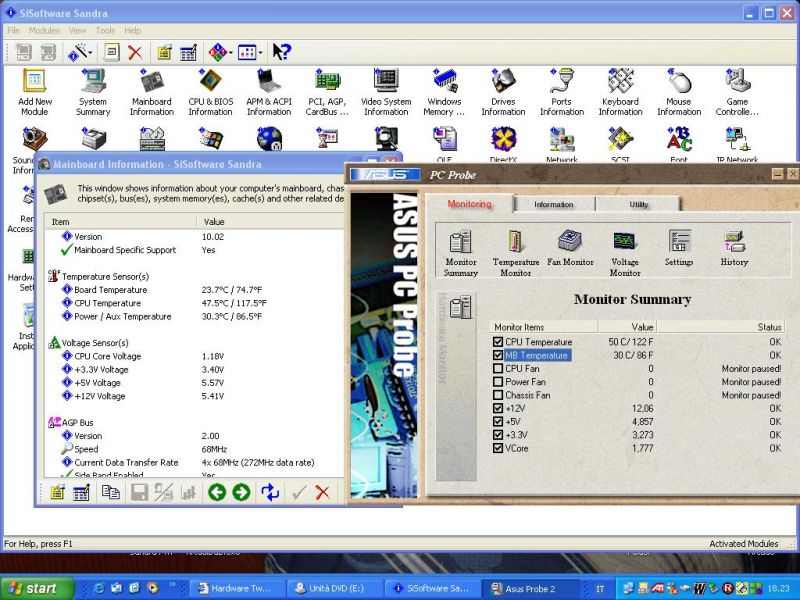Open PCI, AGP, CardBus module
Image resolution: width=800 pixels, height=600 pixels.
click(327, 92)
